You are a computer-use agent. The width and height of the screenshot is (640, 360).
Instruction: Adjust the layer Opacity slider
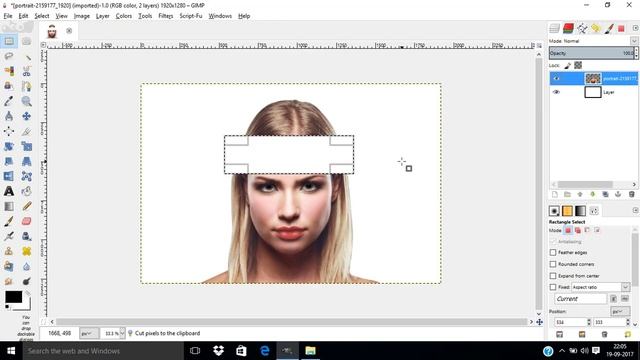point(591,53)
